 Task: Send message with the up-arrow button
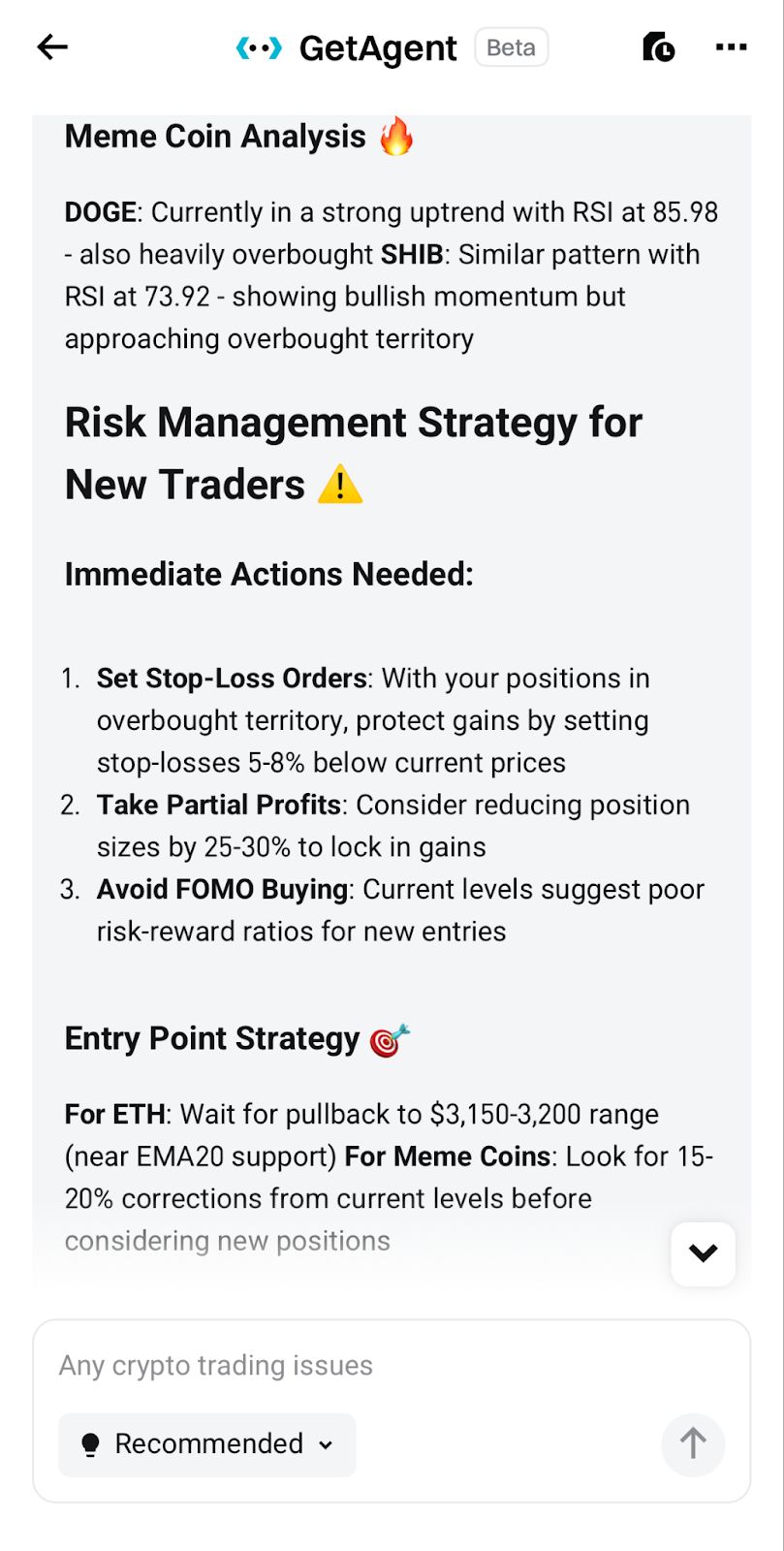point(693,1442)
